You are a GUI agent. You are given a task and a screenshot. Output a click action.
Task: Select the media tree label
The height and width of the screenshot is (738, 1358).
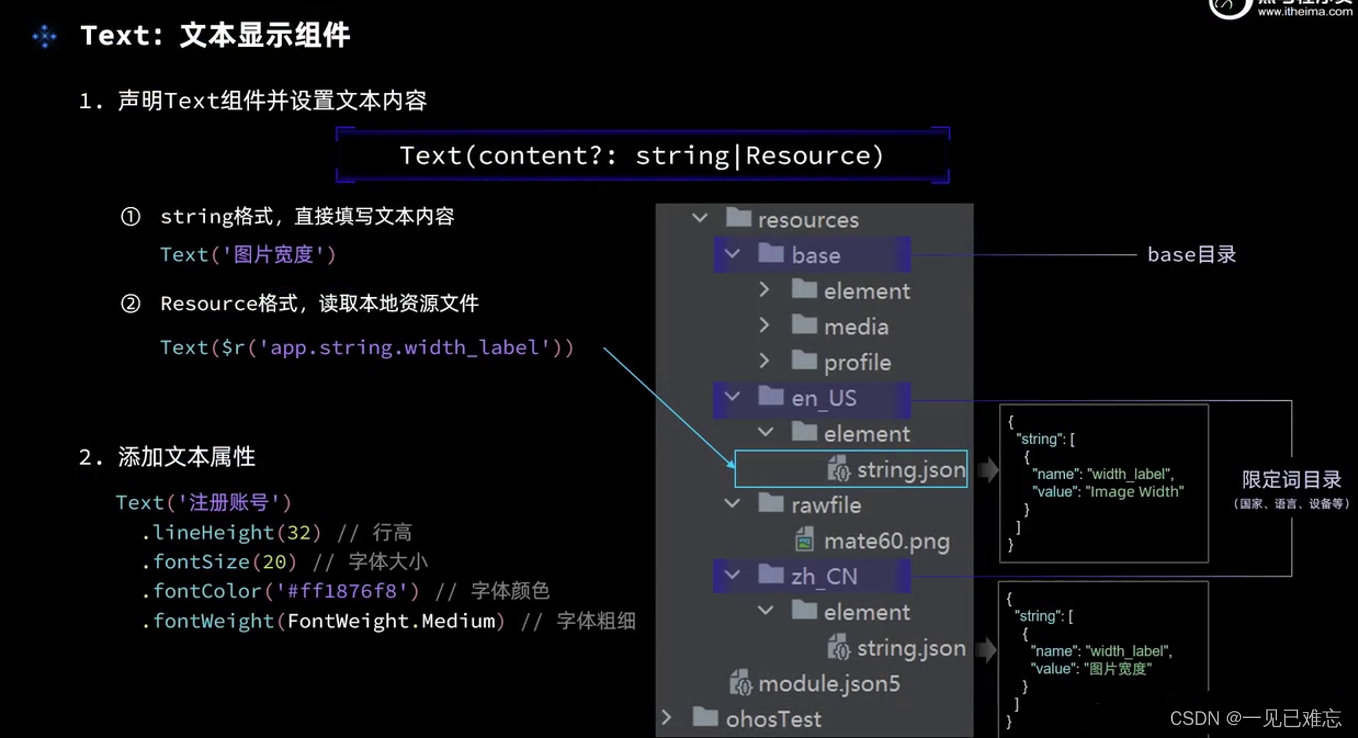click(856, 327)
